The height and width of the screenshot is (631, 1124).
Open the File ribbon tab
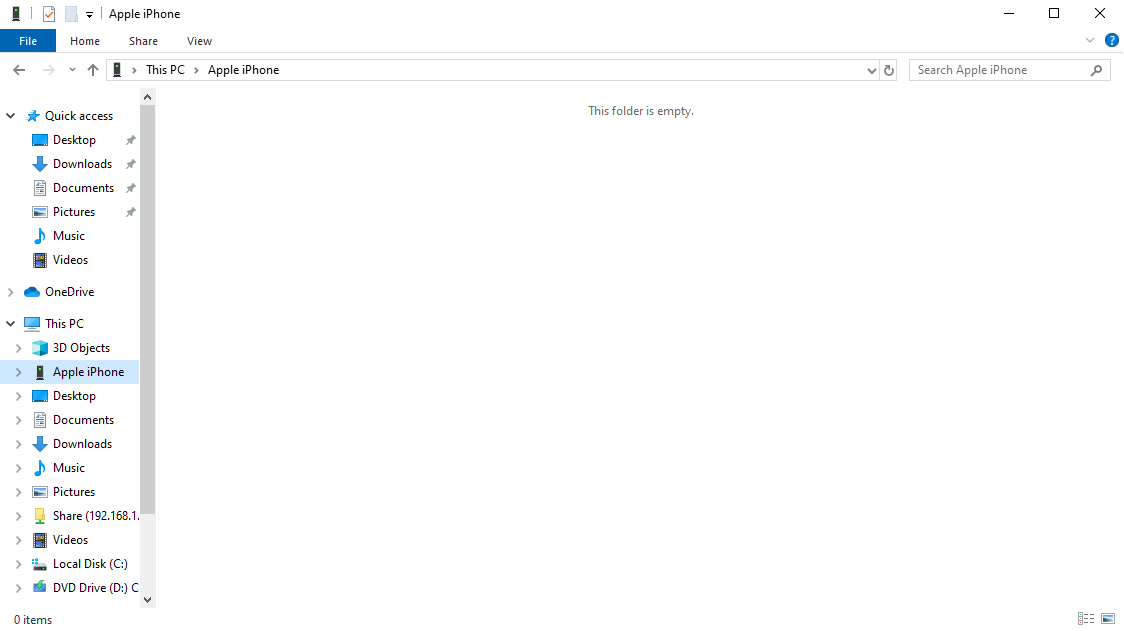click(28, 41)
